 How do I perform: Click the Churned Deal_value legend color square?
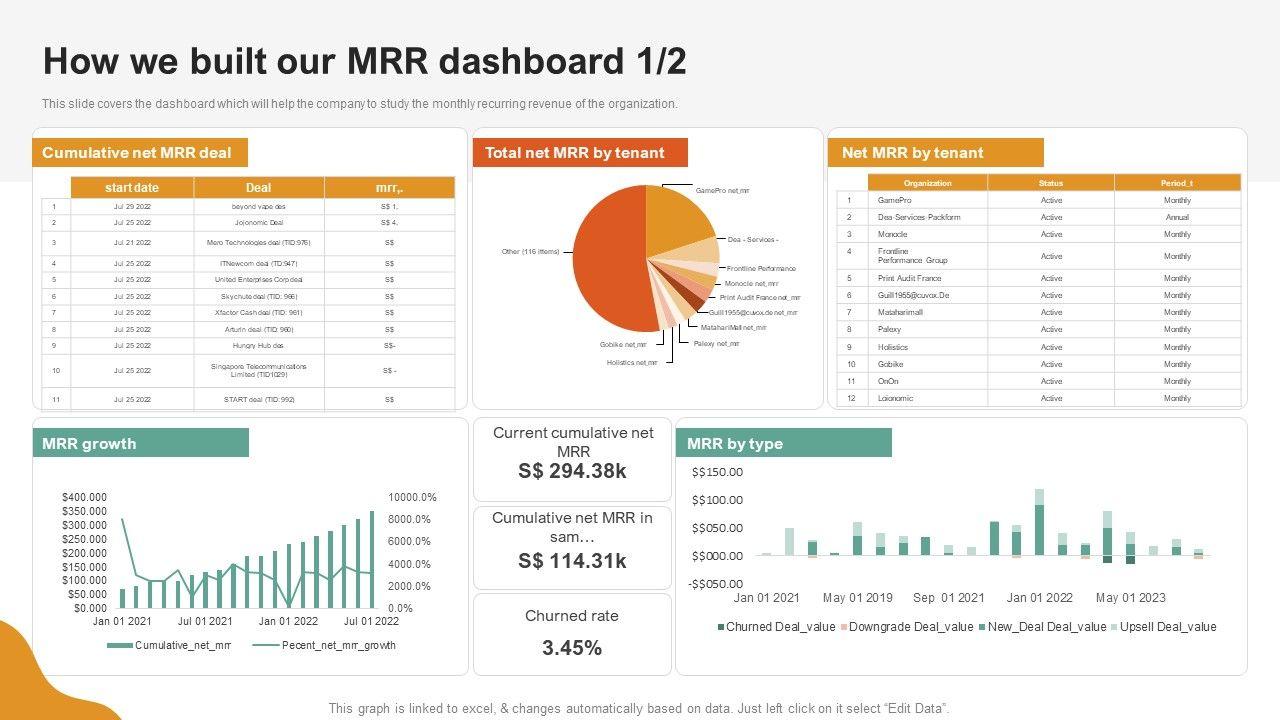[x=721, y=627]
